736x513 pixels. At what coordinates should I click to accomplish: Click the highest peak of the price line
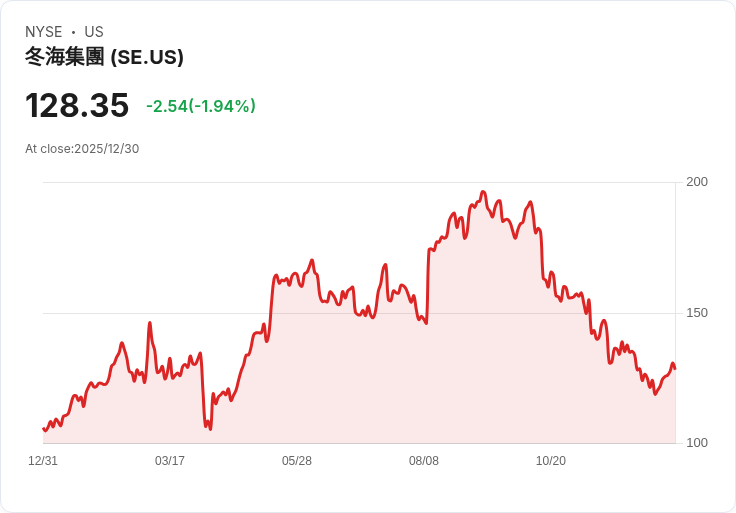(483, 192)
